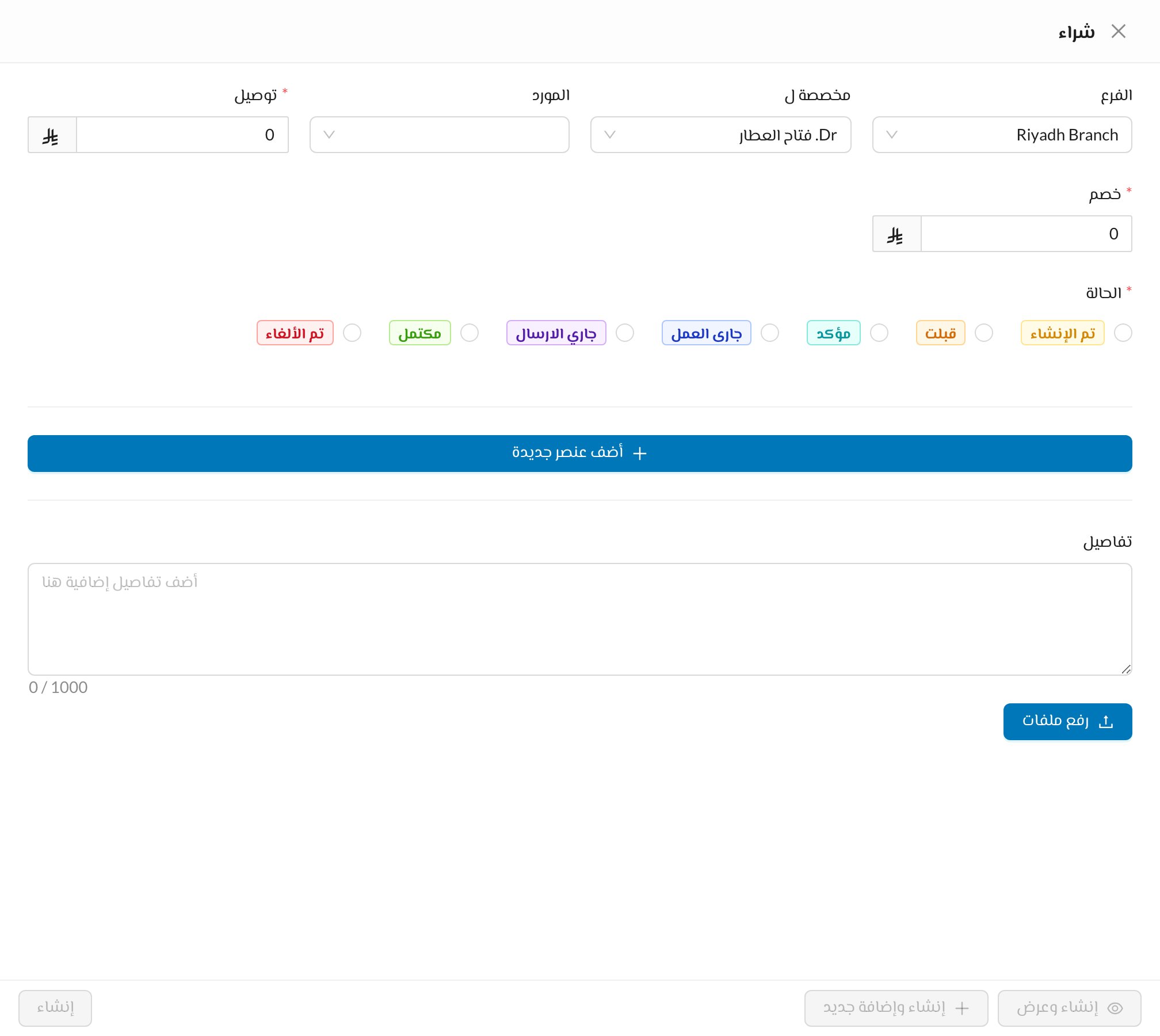The height and width of the screenshot is (1036, 1160).
Task: Click the شراء dialog title
Action: pyautogui.click(x=1077, y=32)
